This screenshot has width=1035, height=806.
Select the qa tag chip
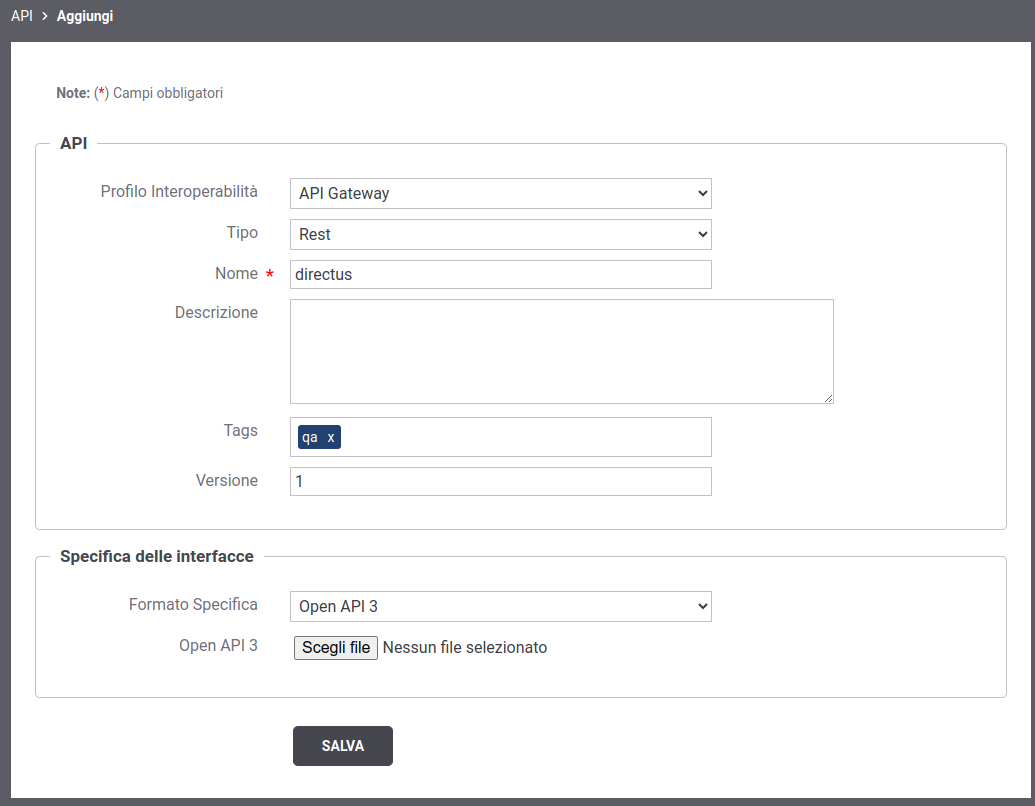tap(310, 438)
